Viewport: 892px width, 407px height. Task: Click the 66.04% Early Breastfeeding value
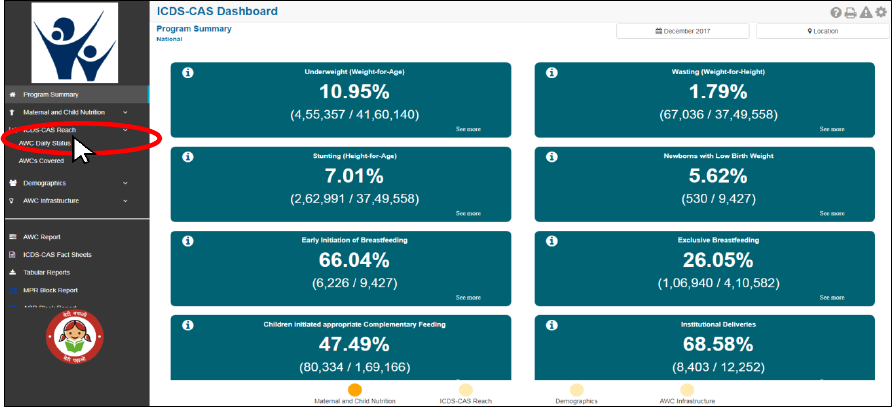[x=354, y=261]
